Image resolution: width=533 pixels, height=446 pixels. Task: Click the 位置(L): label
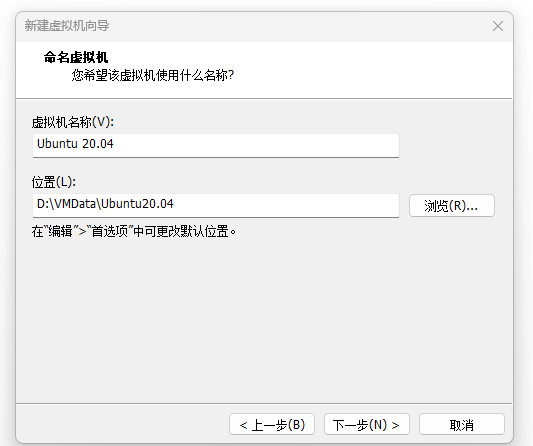coord(54,182)
